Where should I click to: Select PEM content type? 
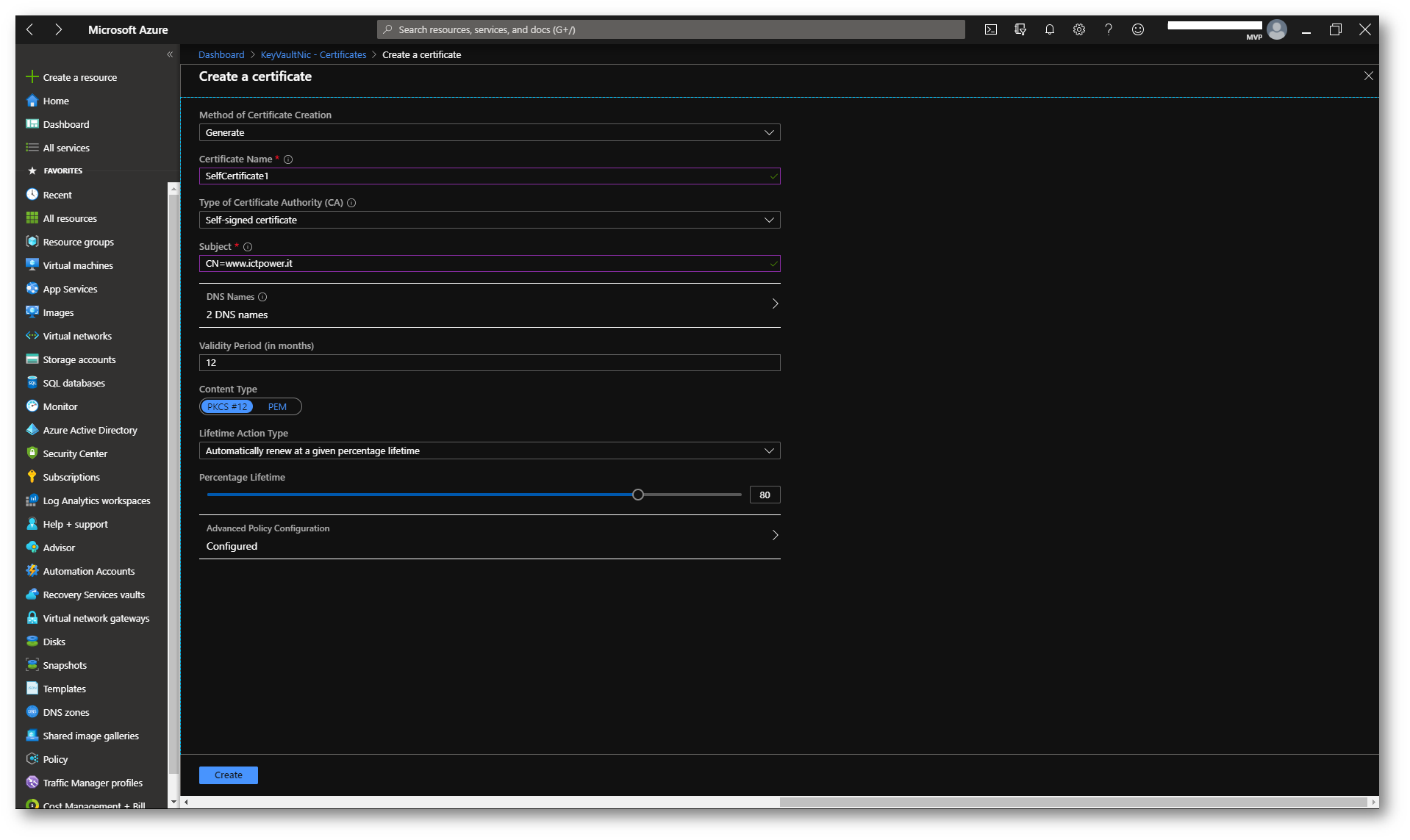(277, 406)
